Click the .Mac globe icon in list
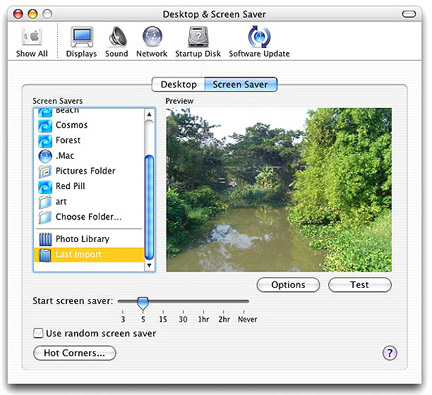Screen dimensions: 432x395 tap(45, 156)
